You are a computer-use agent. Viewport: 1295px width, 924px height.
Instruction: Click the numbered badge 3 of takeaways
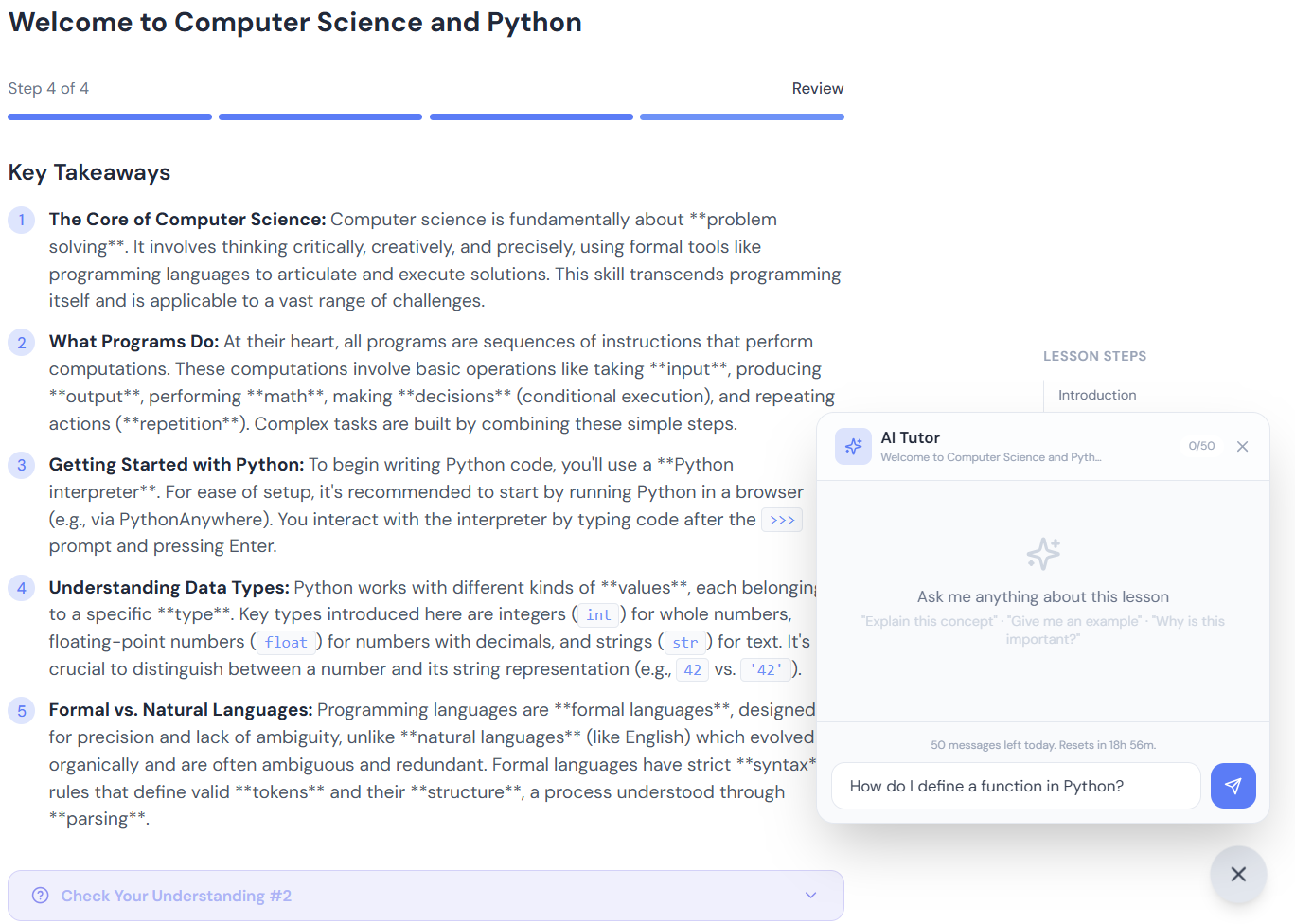coord(22,466)
